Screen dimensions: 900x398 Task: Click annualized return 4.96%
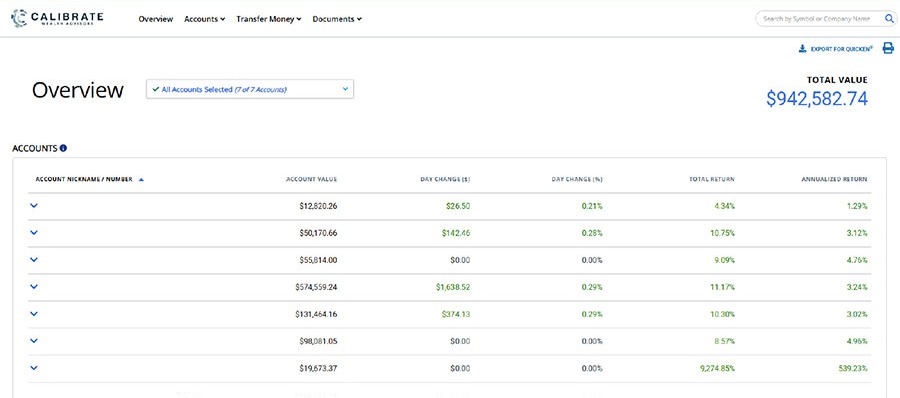coord(858,341)
